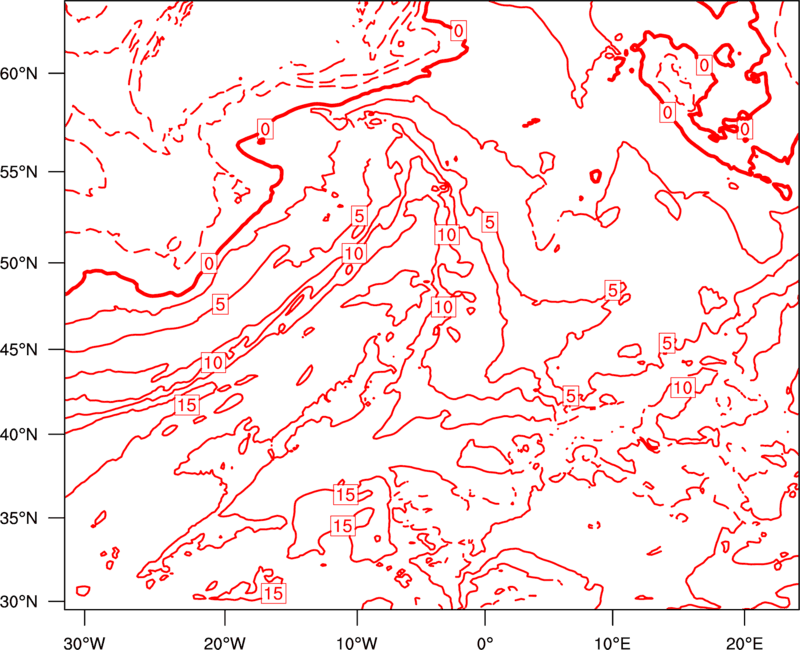Click the 30°N latitude axis label

(19, 602)
